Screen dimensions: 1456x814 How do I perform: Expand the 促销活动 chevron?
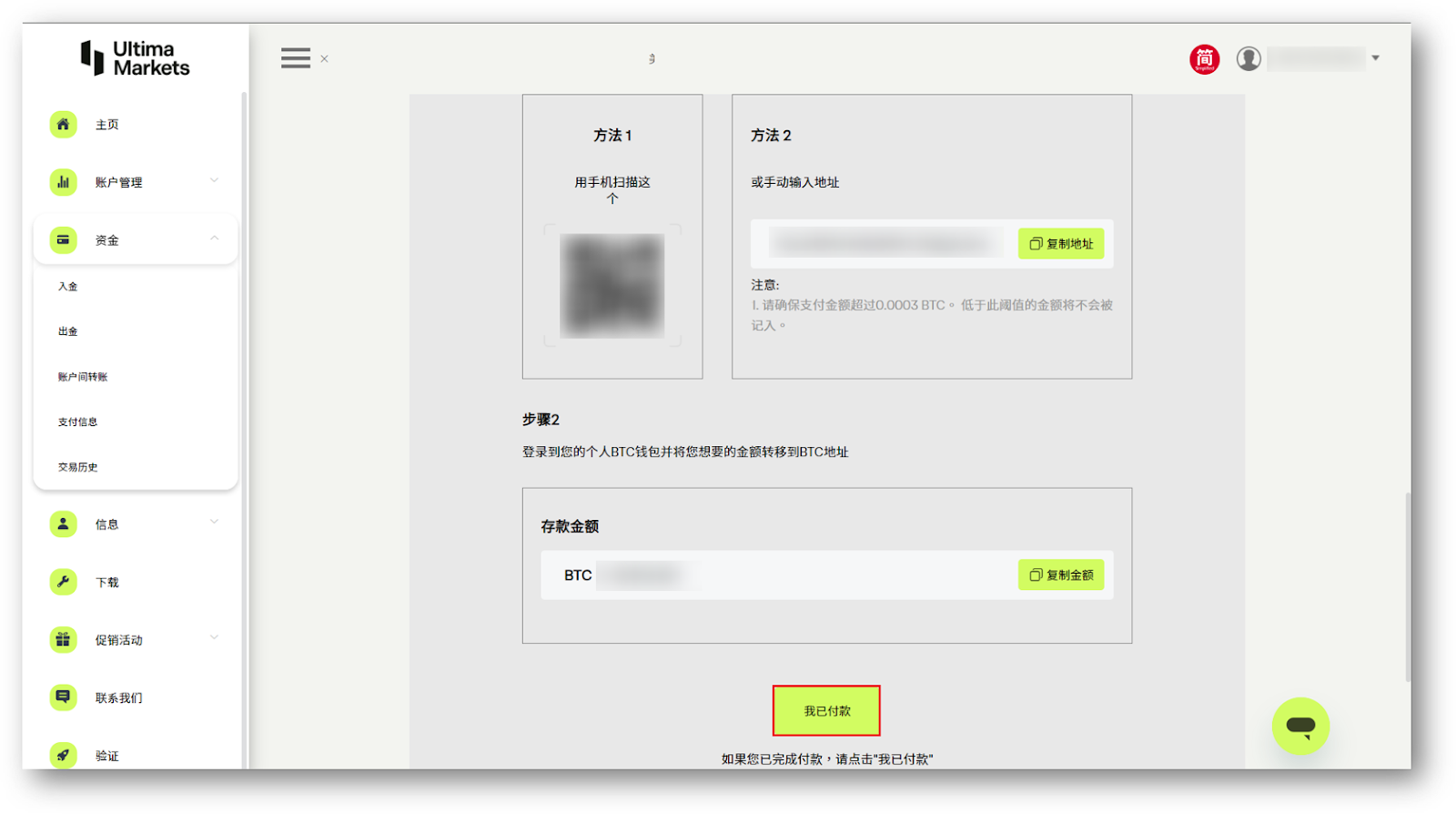click(215, 637)
